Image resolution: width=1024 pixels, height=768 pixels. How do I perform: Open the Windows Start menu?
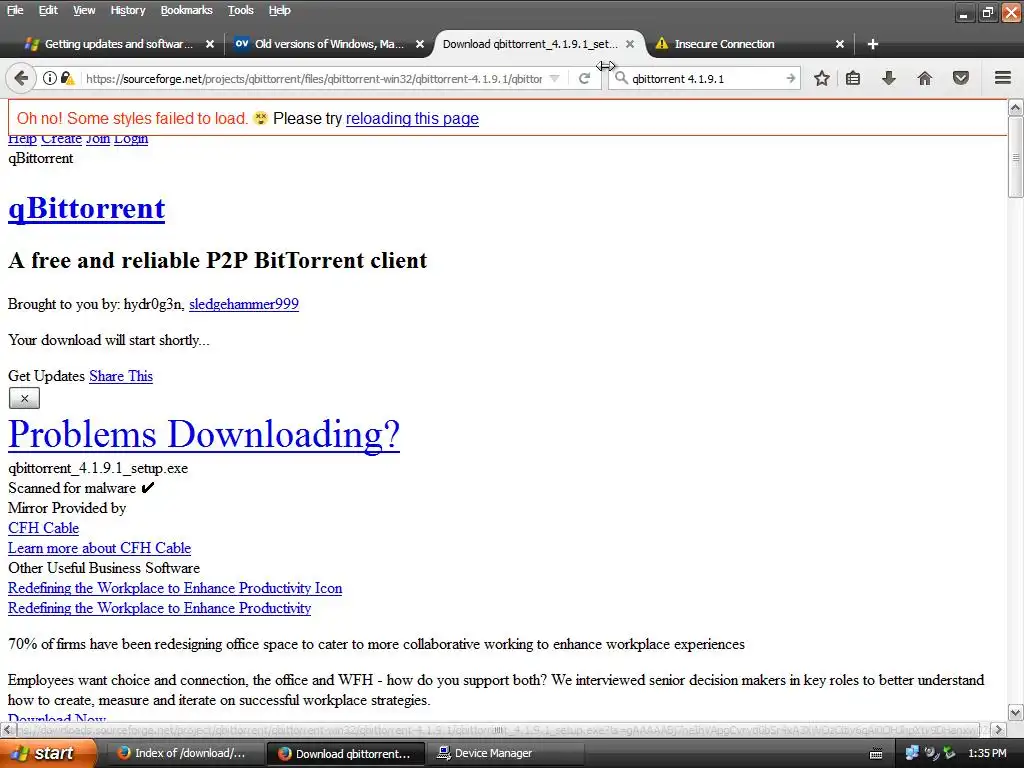pyautogui.click(x=47, y=753)
